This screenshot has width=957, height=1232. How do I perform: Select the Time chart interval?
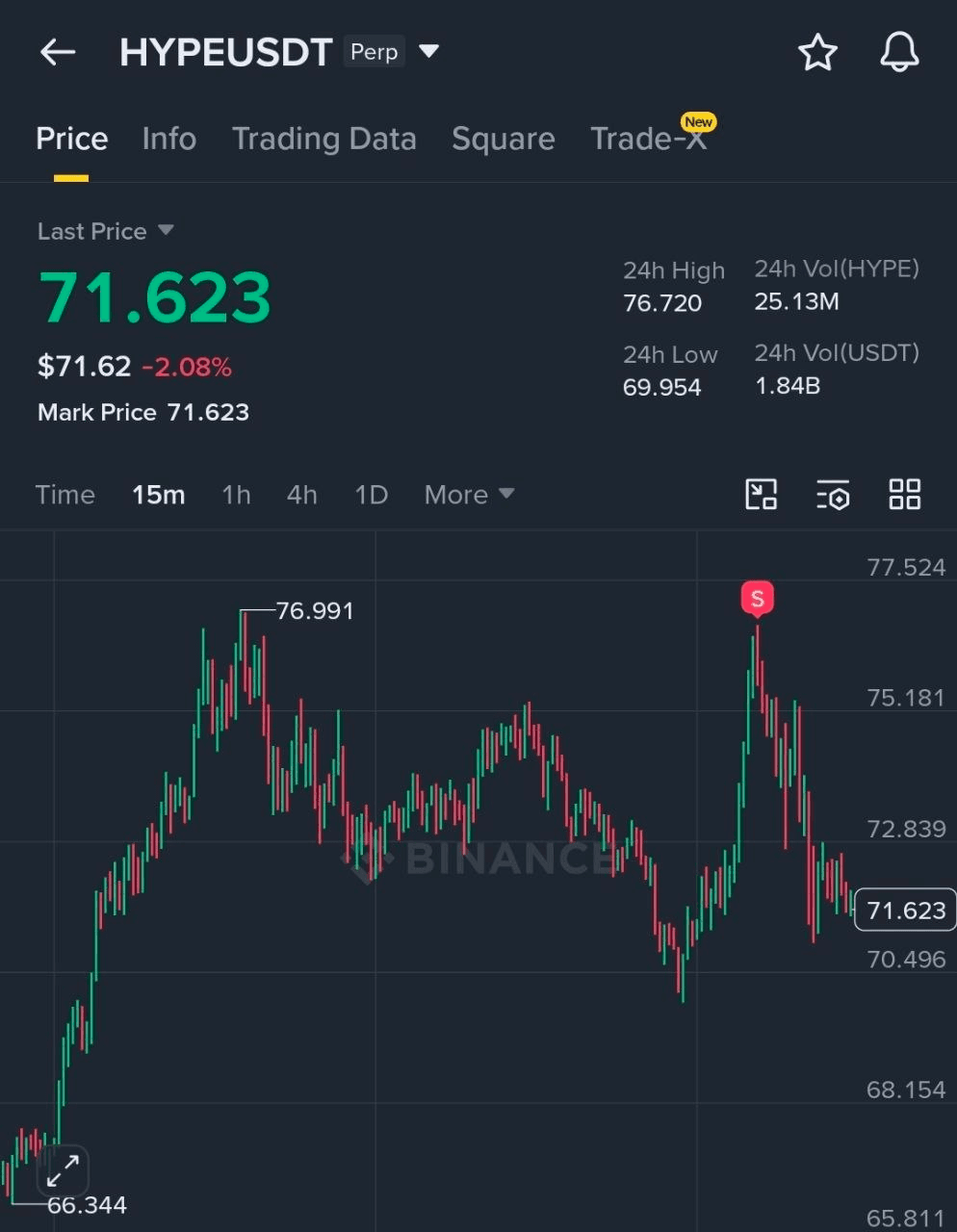click(65, 495)
